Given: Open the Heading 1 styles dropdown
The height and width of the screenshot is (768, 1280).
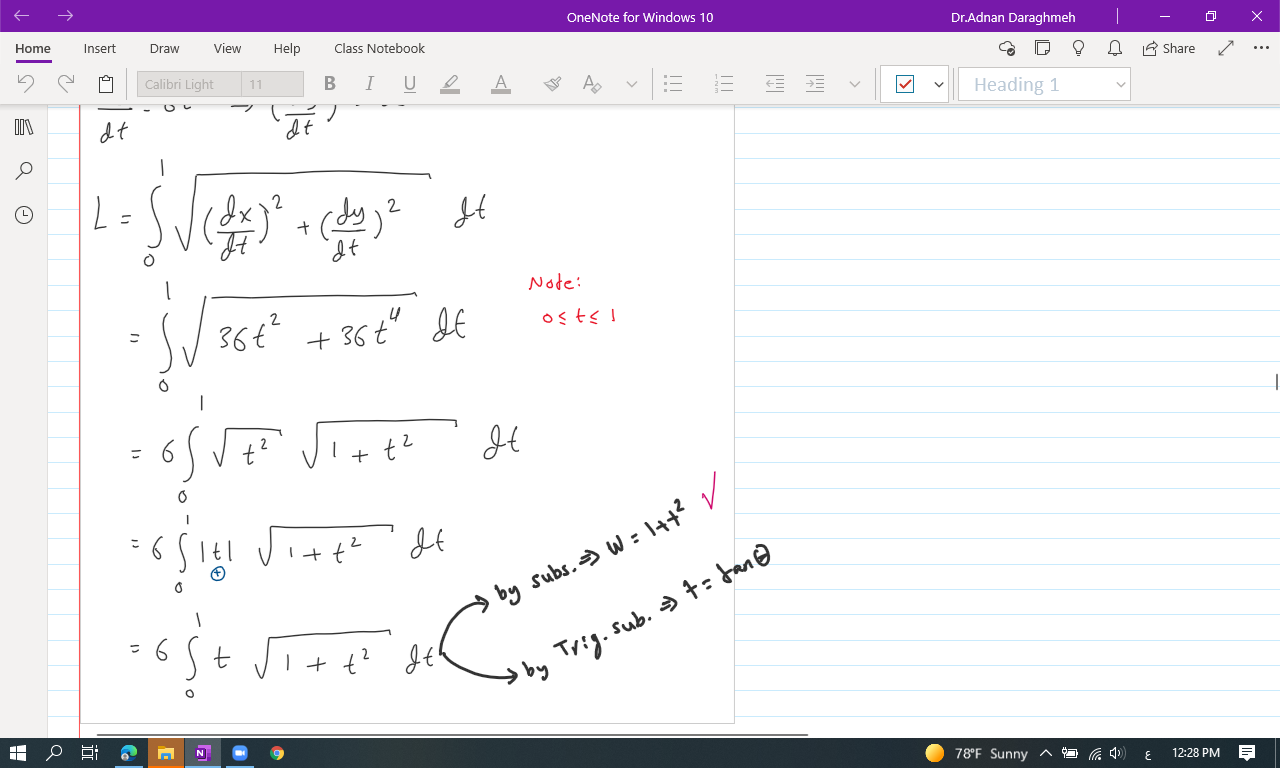Looking at the screenshot, I should (1044, 84).
